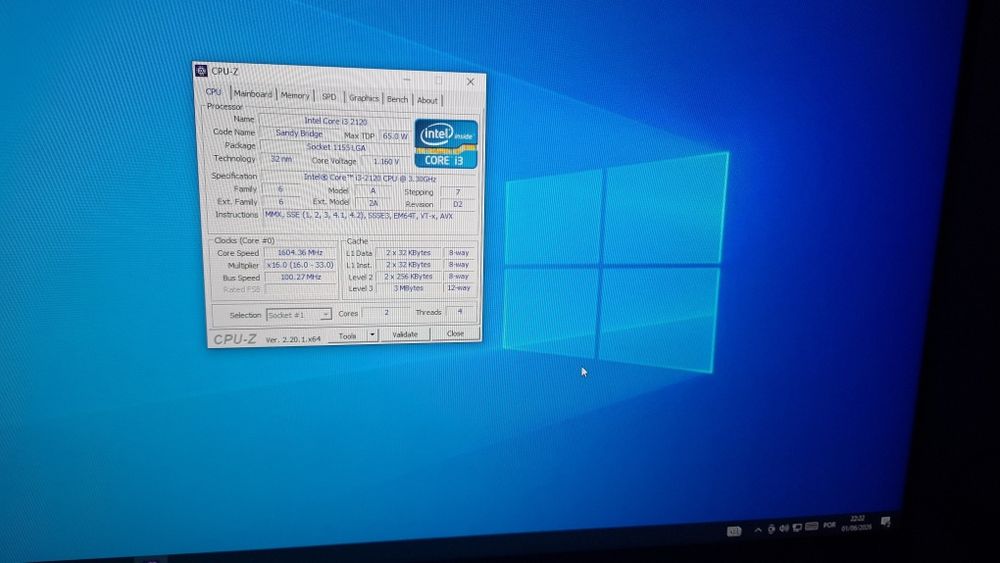Open the touch keyboard icon in taskbar
The image size is (1000, 563).
pyautogui.click(x=734, y=531)
